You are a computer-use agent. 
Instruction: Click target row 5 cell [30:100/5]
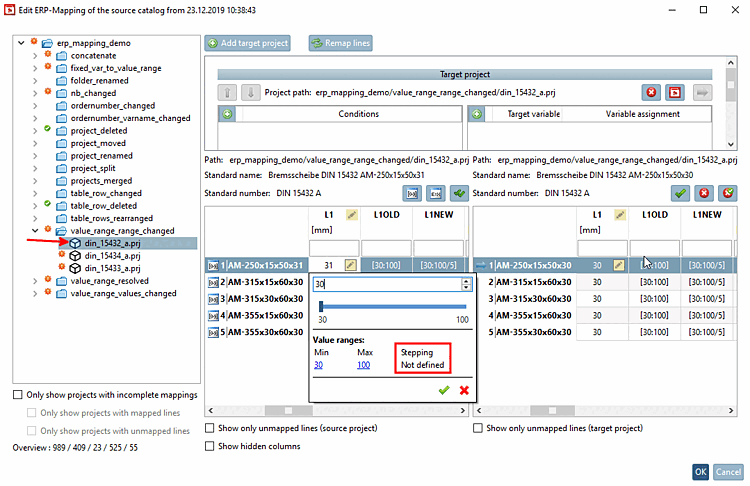706,332
